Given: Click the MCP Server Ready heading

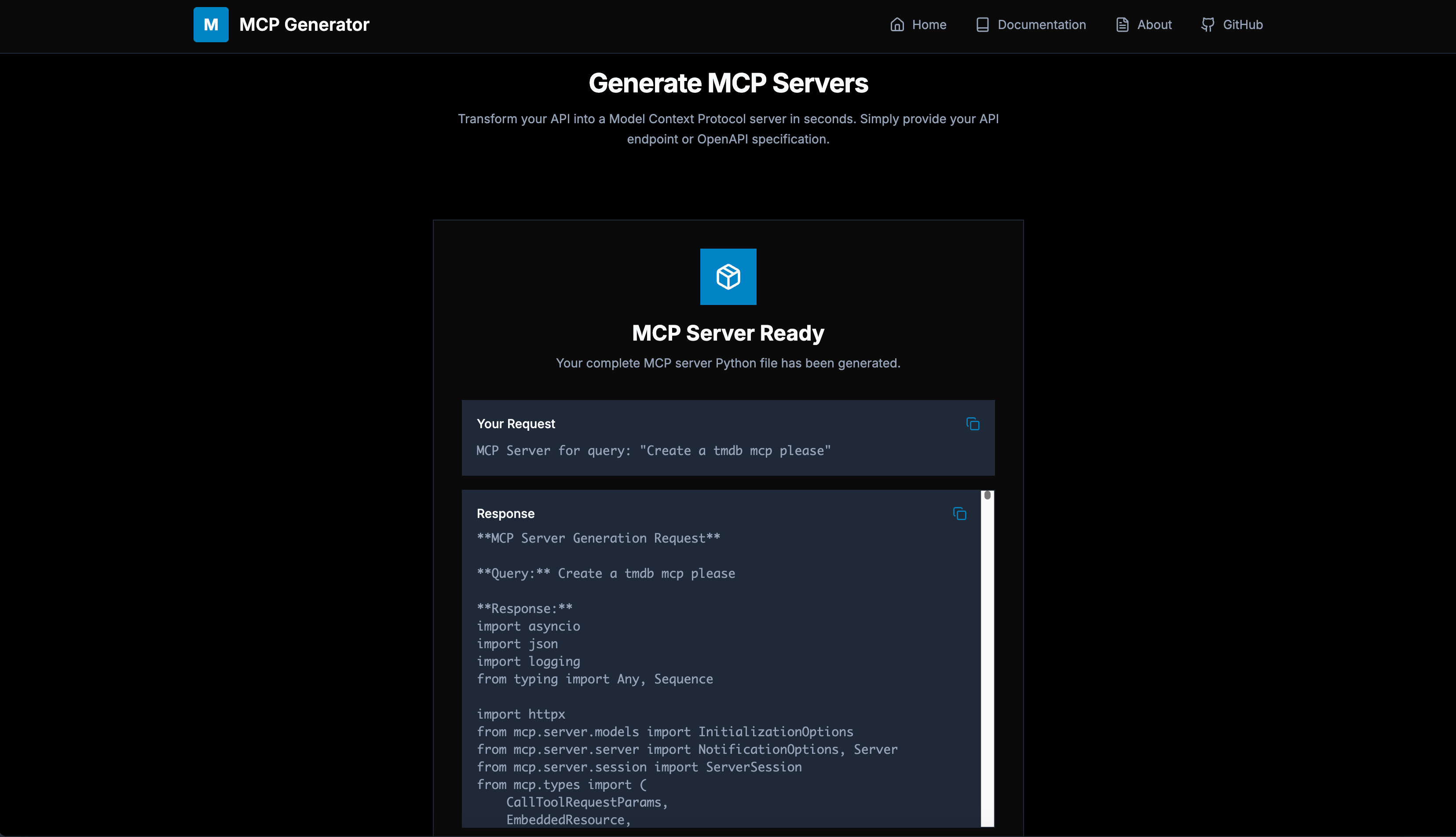Looking at the screenshot, I should (x=728, y=334).
